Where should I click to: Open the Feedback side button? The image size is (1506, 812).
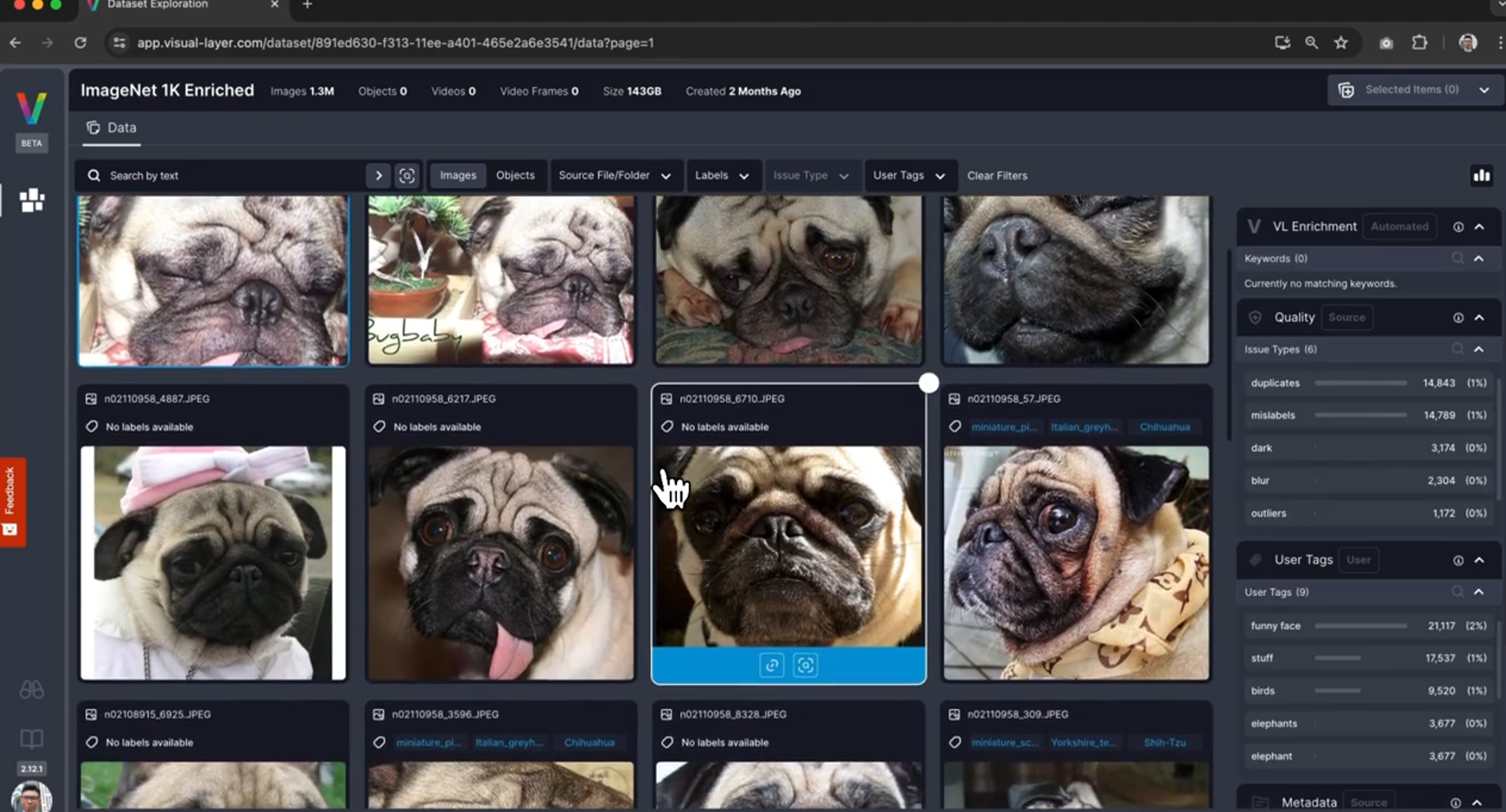pos(11,501)
